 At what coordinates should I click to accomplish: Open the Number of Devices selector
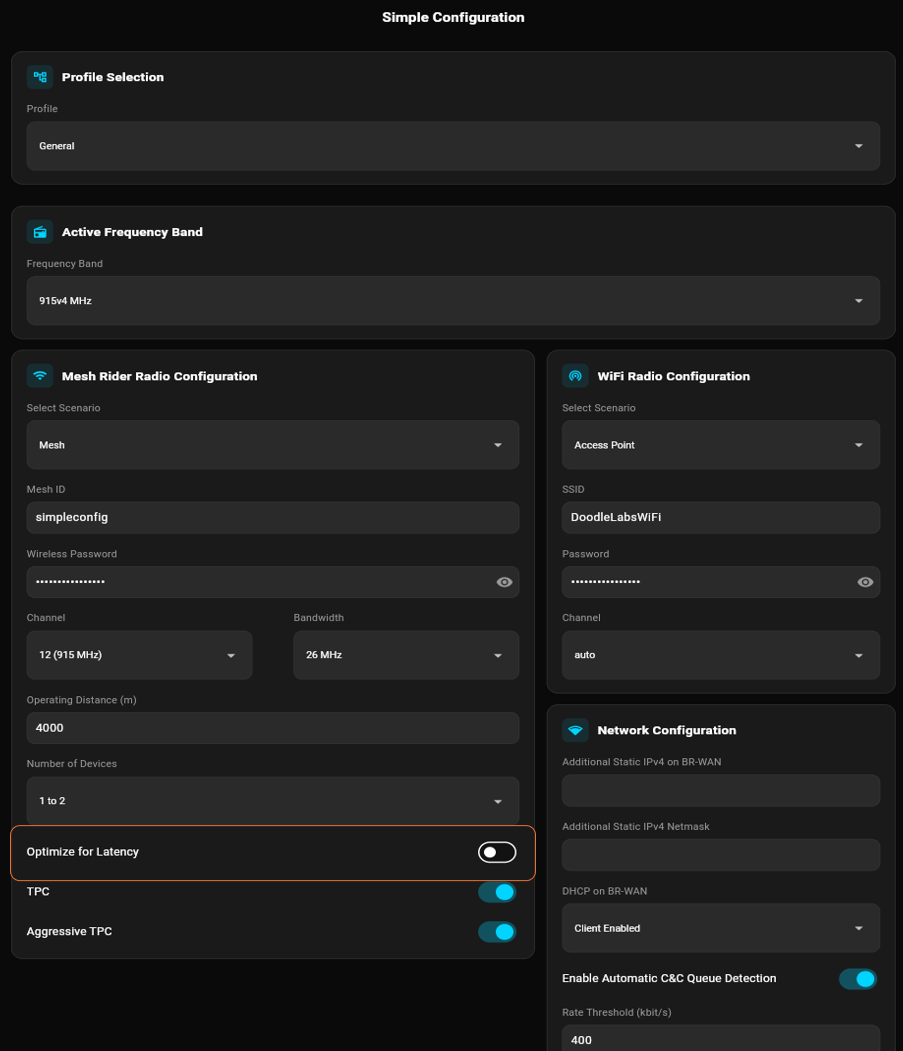[272, 800]
